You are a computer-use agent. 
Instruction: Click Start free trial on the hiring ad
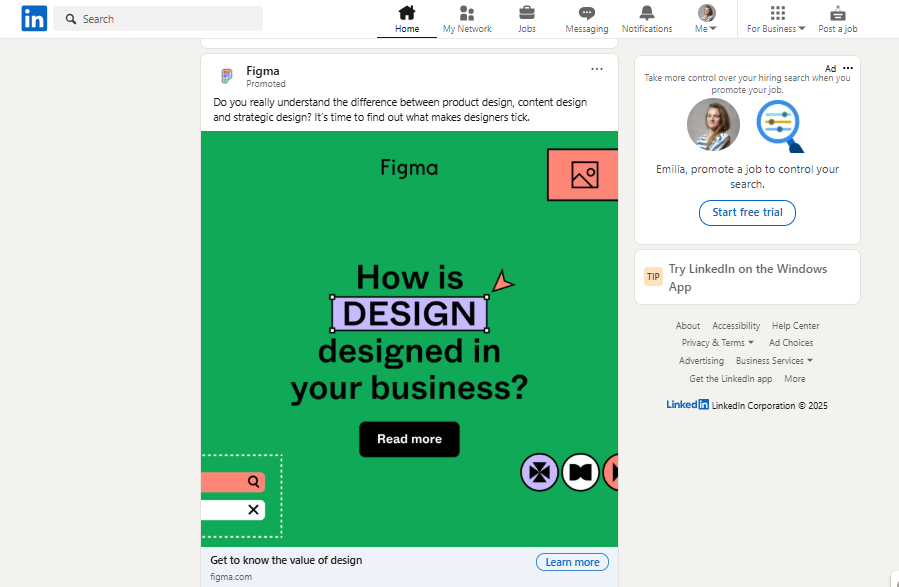pyautogui.click(x=747, y=213)
